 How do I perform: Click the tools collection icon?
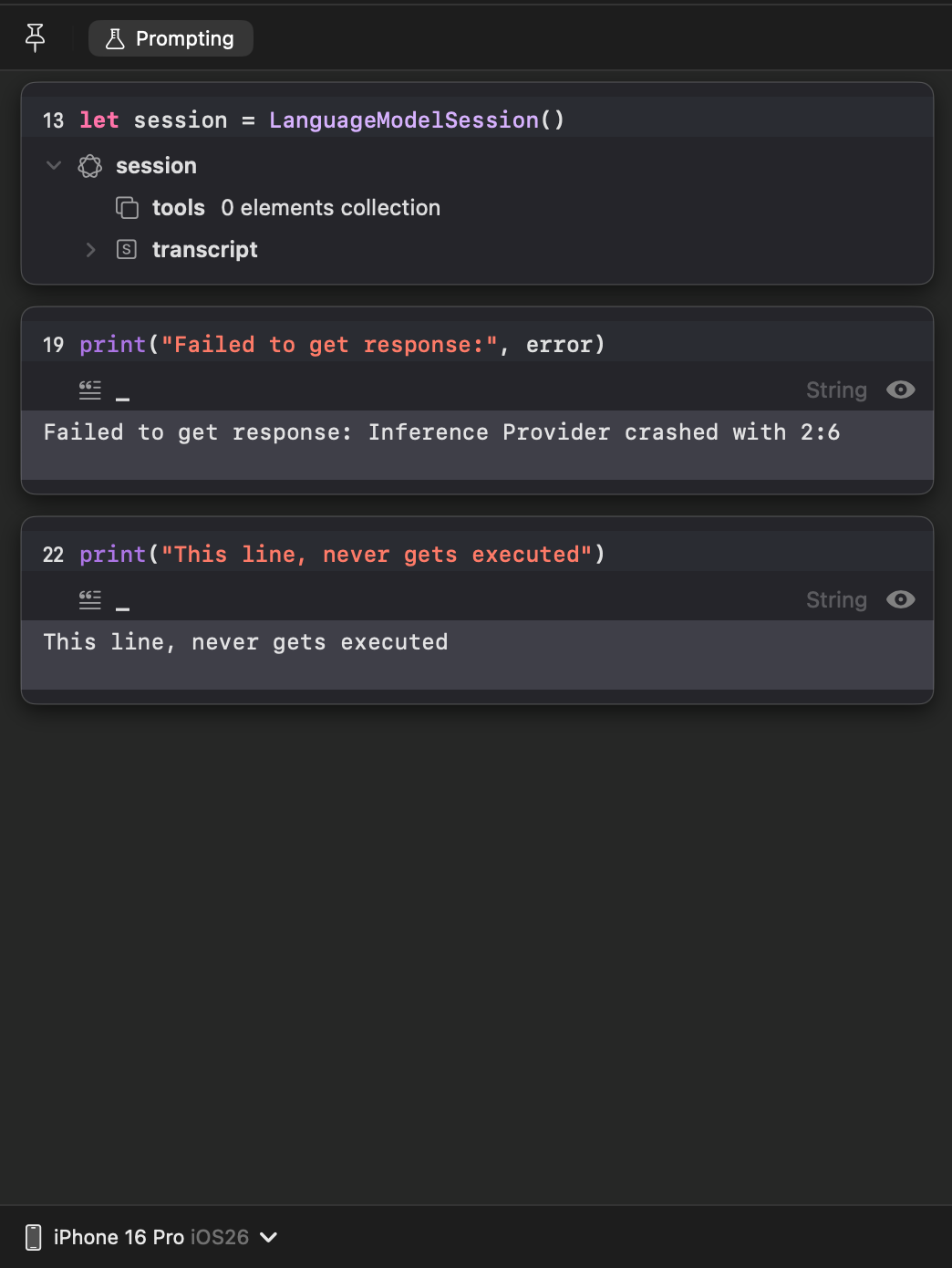127,208
